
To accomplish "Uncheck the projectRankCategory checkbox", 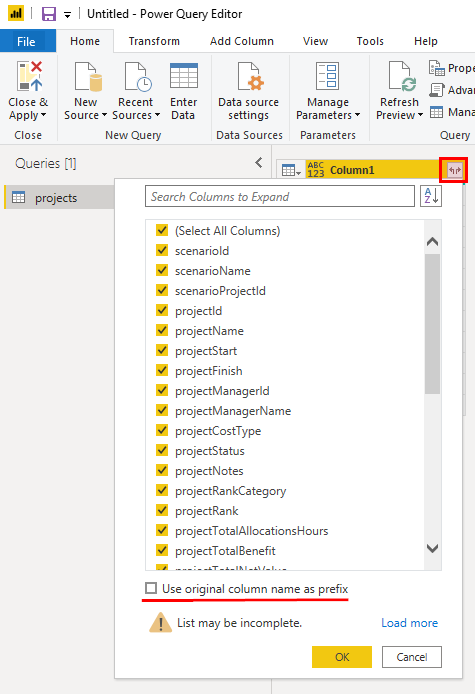I will [x=162, y=490].
